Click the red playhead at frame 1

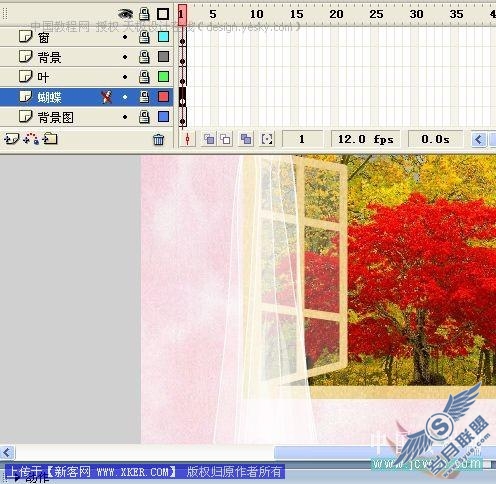182,15
